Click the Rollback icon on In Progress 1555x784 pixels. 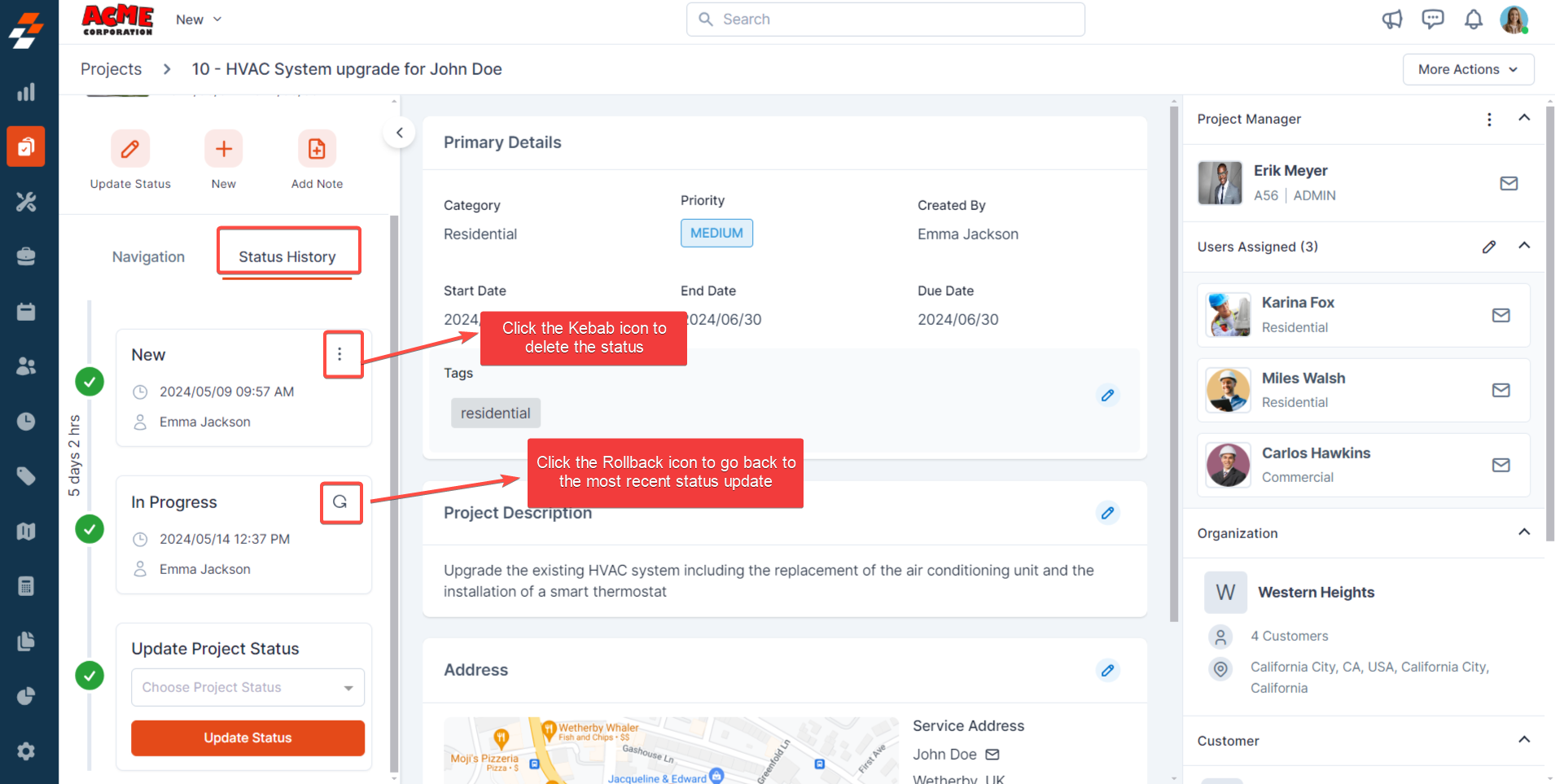[x=340, y=502]
